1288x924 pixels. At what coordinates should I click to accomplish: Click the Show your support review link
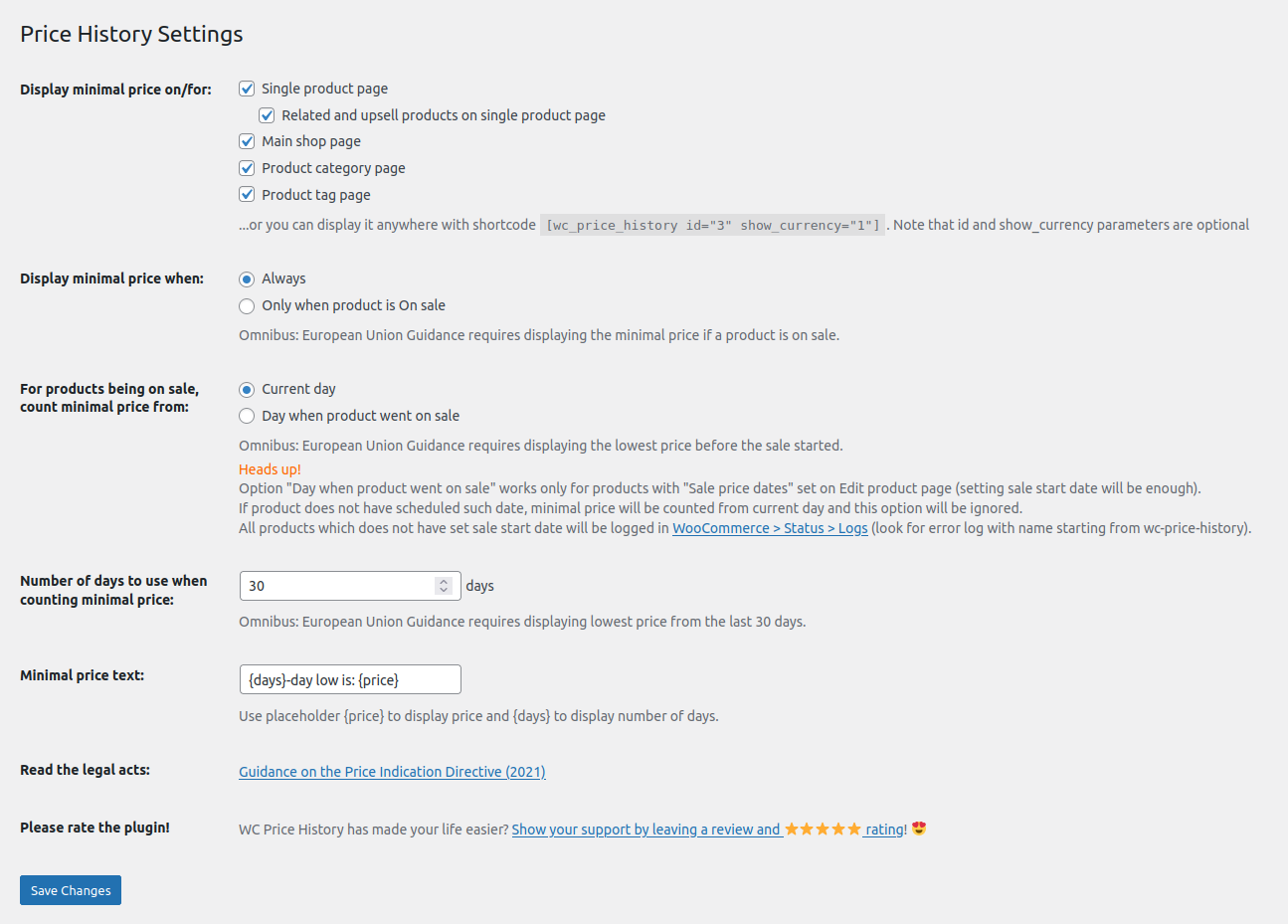pyautogui.click(x=645, y=830)
